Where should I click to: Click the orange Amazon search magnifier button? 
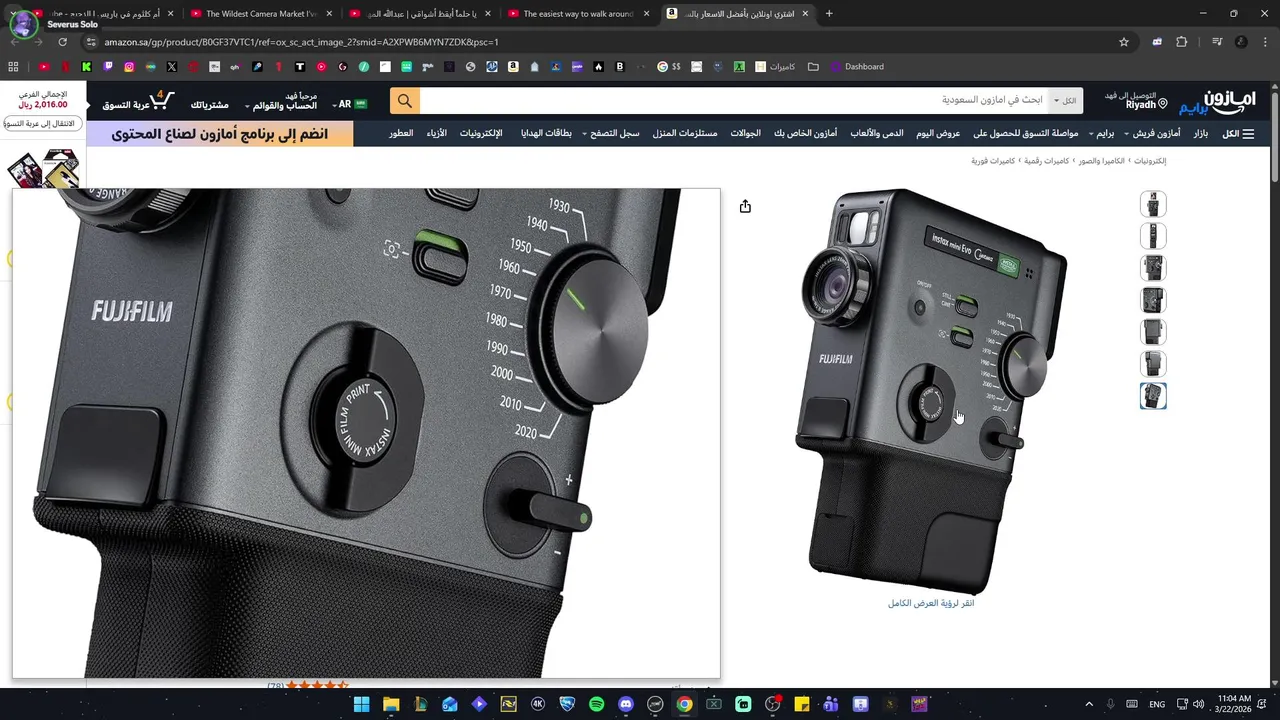405,101
